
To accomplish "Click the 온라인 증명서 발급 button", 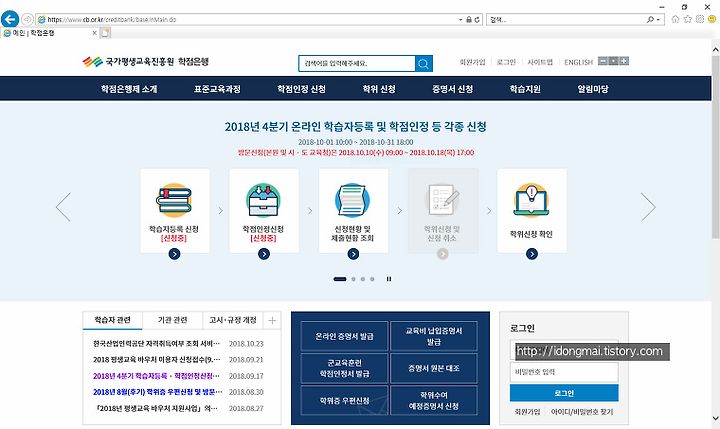I will [x=344, y=336].
